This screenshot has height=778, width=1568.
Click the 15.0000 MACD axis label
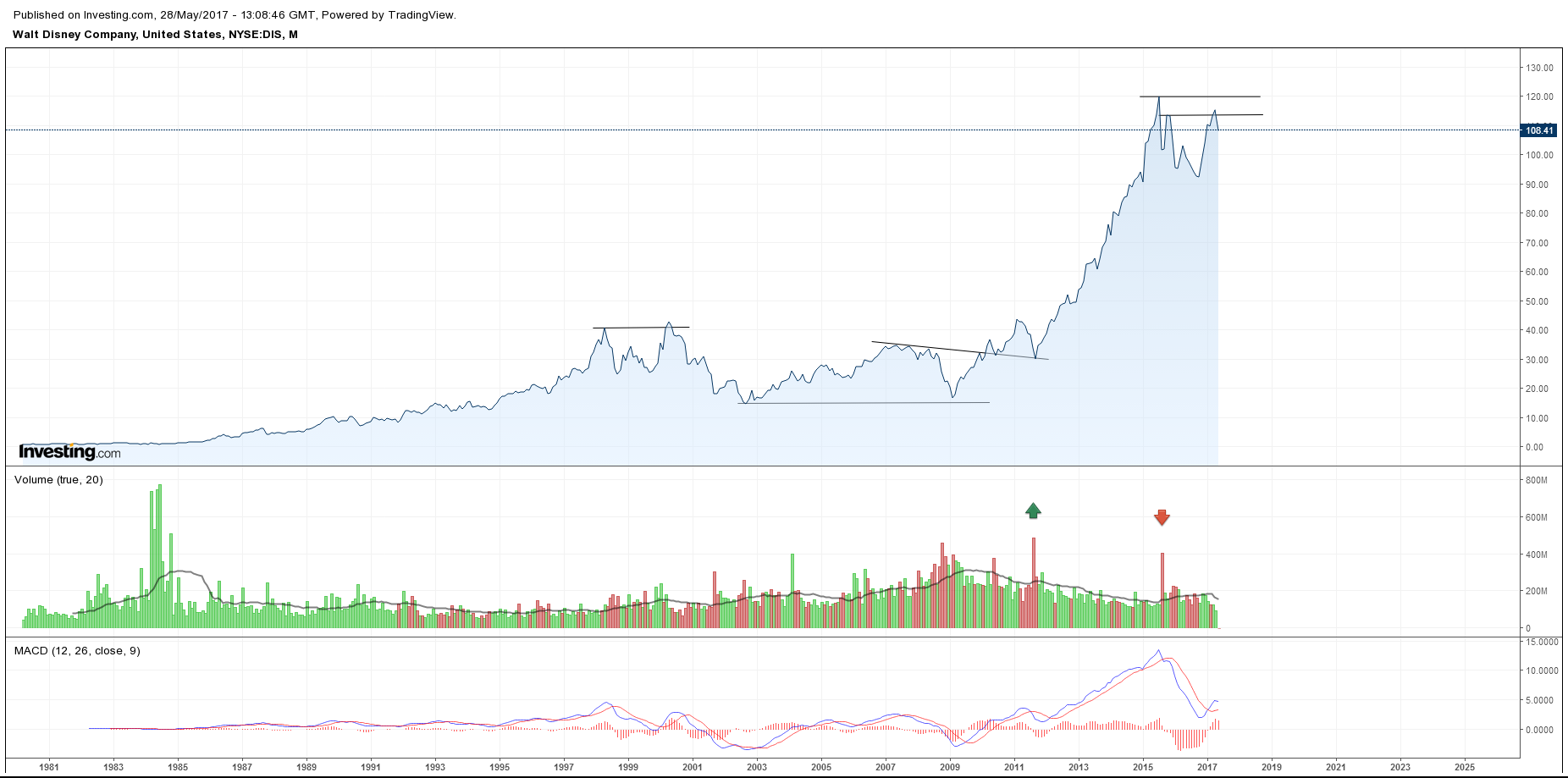(1542, 642)
